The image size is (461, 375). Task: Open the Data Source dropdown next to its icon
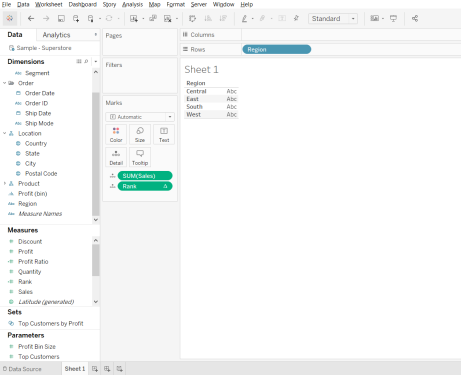pyautogui.click(x=100, y=19)
